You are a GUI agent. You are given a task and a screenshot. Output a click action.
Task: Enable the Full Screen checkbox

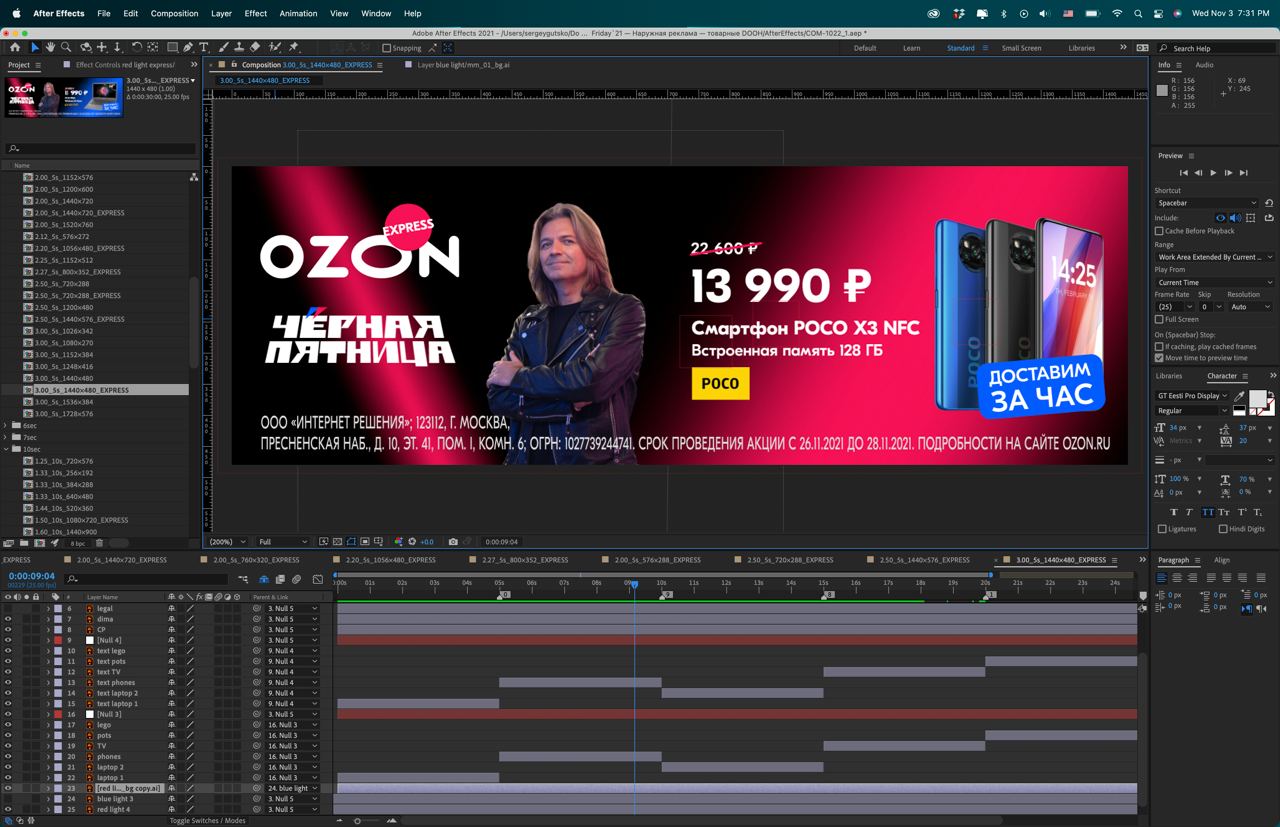coord(1159,320)
